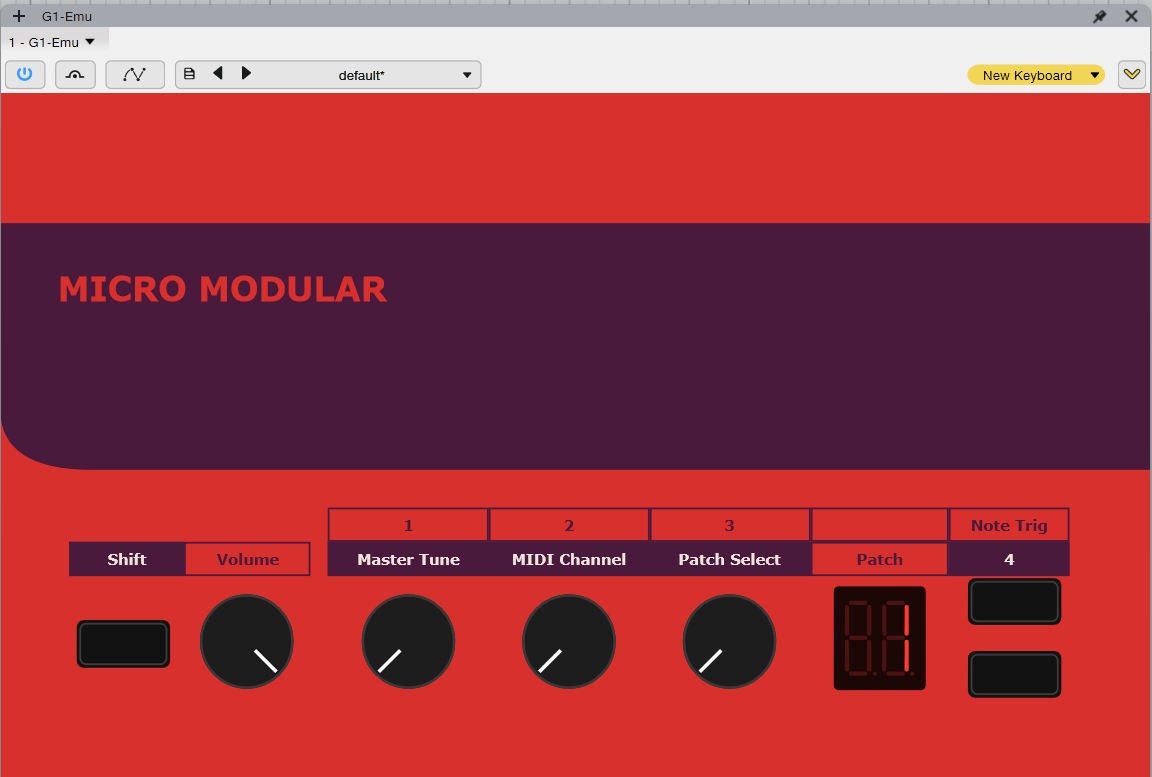Expand the yellow chevron panel button

click(1131, 75)
